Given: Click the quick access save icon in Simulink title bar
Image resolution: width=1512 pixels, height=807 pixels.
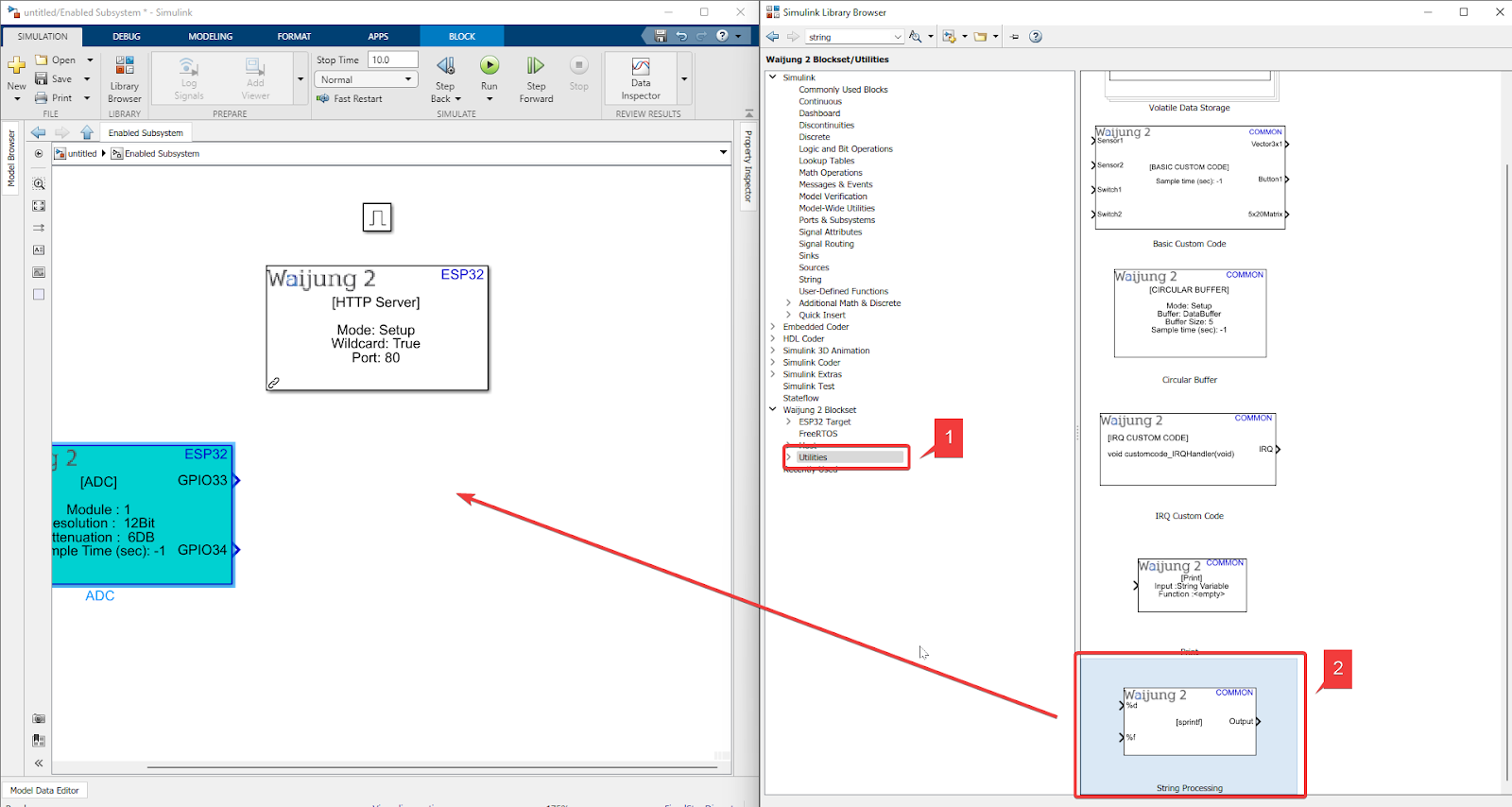Looking at the screenshot, I should [x=661, y=36].
